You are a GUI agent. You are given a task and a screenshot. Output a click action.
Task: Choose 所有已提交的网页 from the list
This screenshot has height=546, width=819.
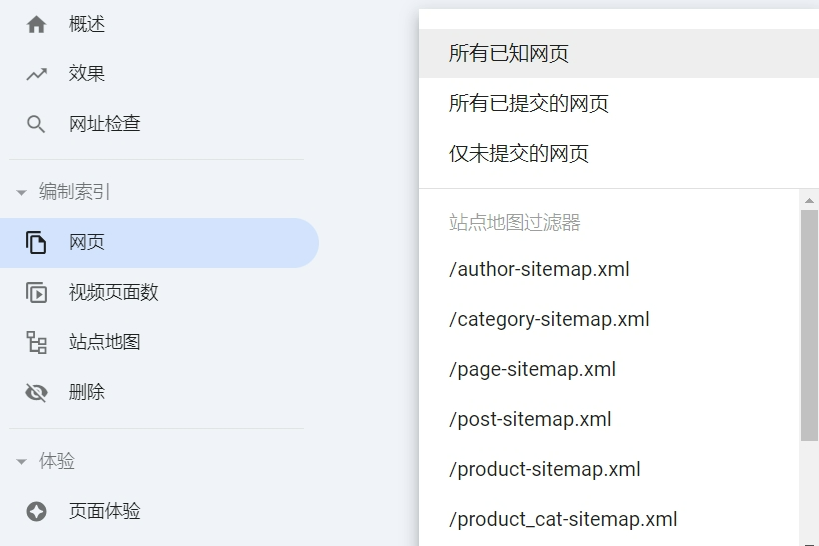click(x=529, y=104)
